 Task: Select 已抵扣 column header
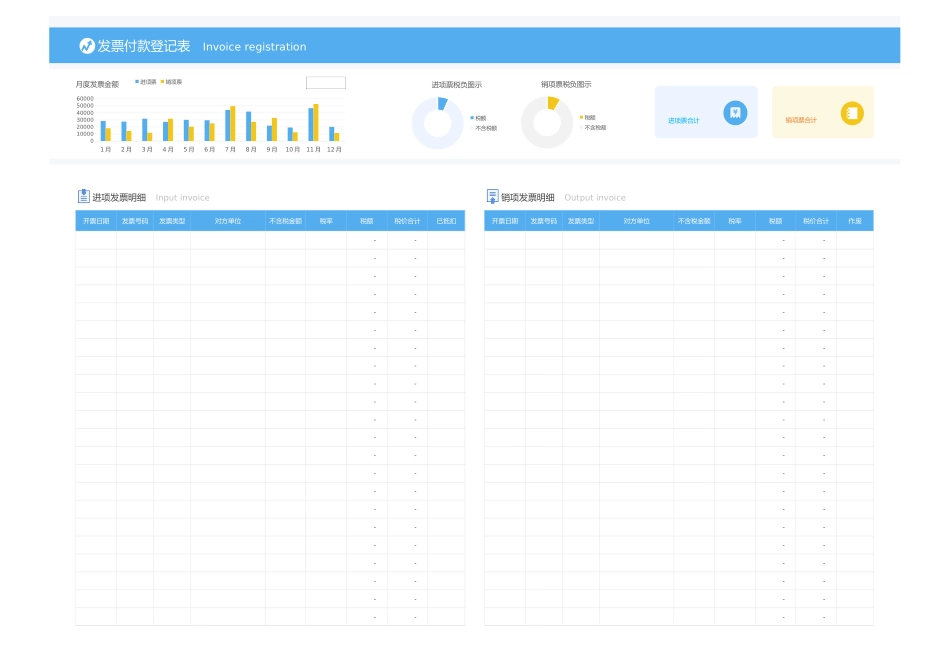tap(446, 221)
